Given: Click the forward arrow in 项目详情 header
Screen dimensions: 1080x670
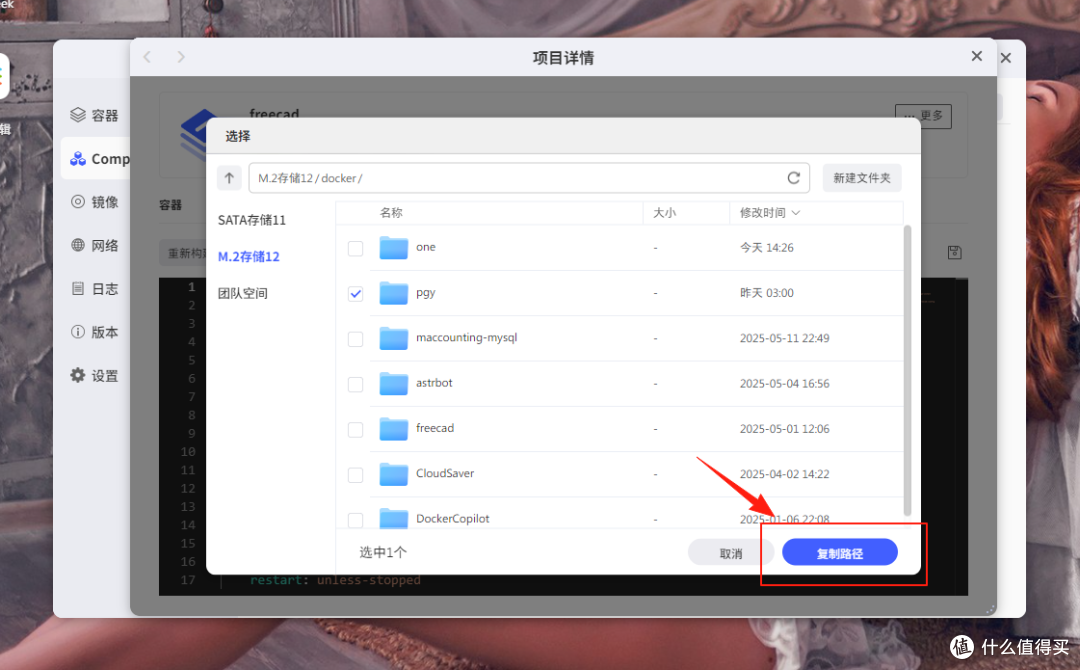Looking at the screenshot, I should [x=180, y=56].
